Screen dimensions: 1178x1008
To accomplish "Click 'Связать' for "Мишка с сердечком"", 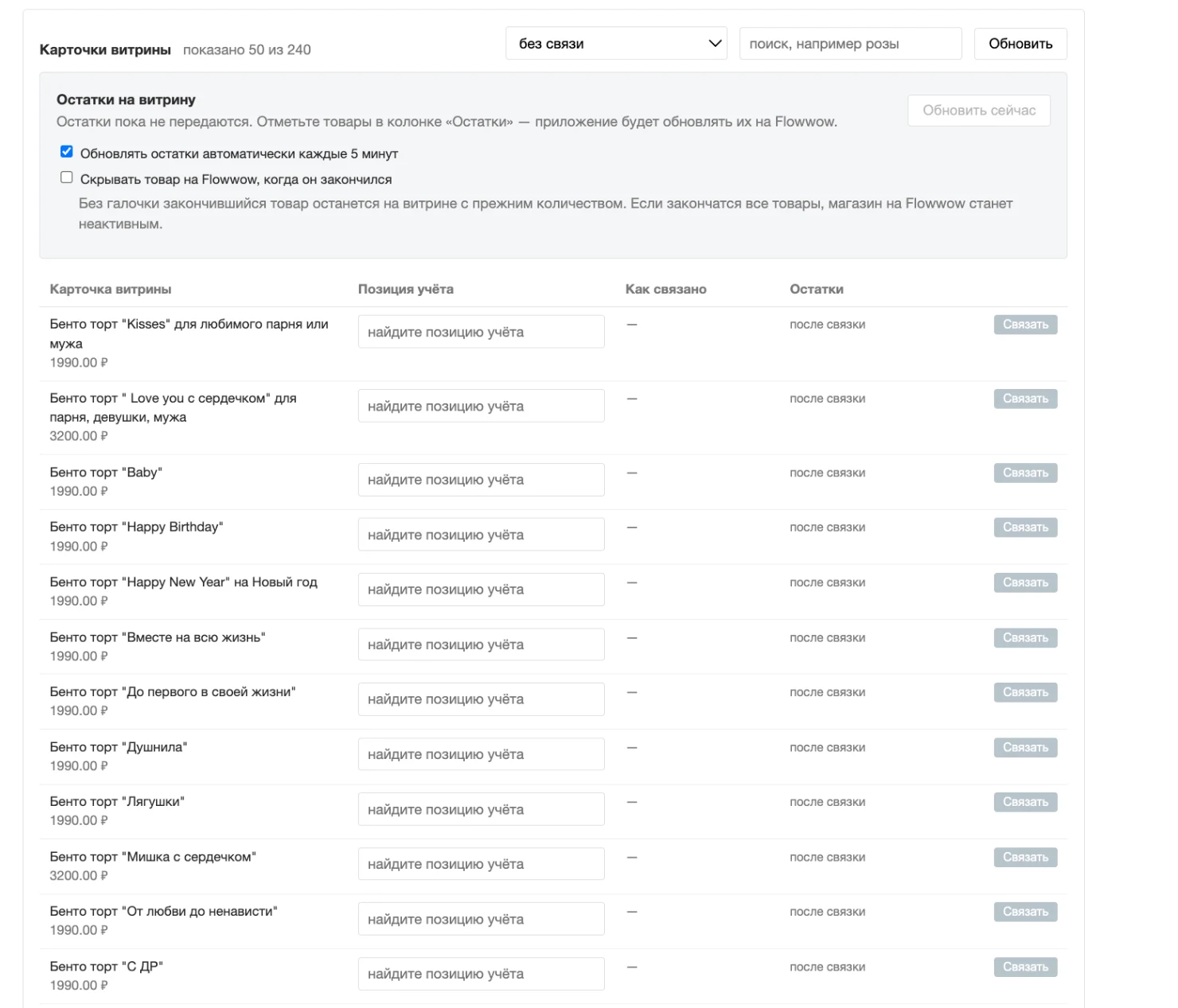I will pyautogui.click(x=1025, y=857).
